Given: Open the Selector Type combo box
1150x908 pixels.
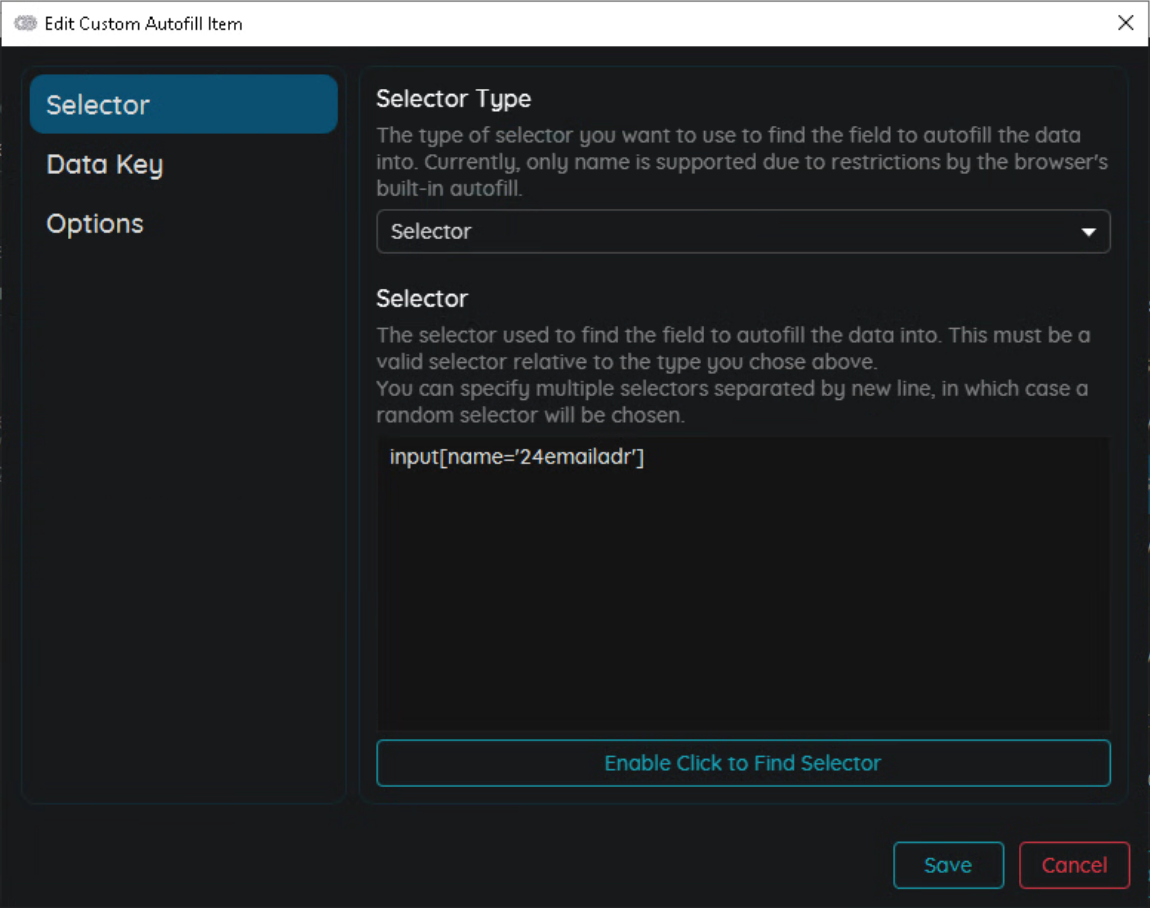Looking at the screenshot, I should coord(742,231).
